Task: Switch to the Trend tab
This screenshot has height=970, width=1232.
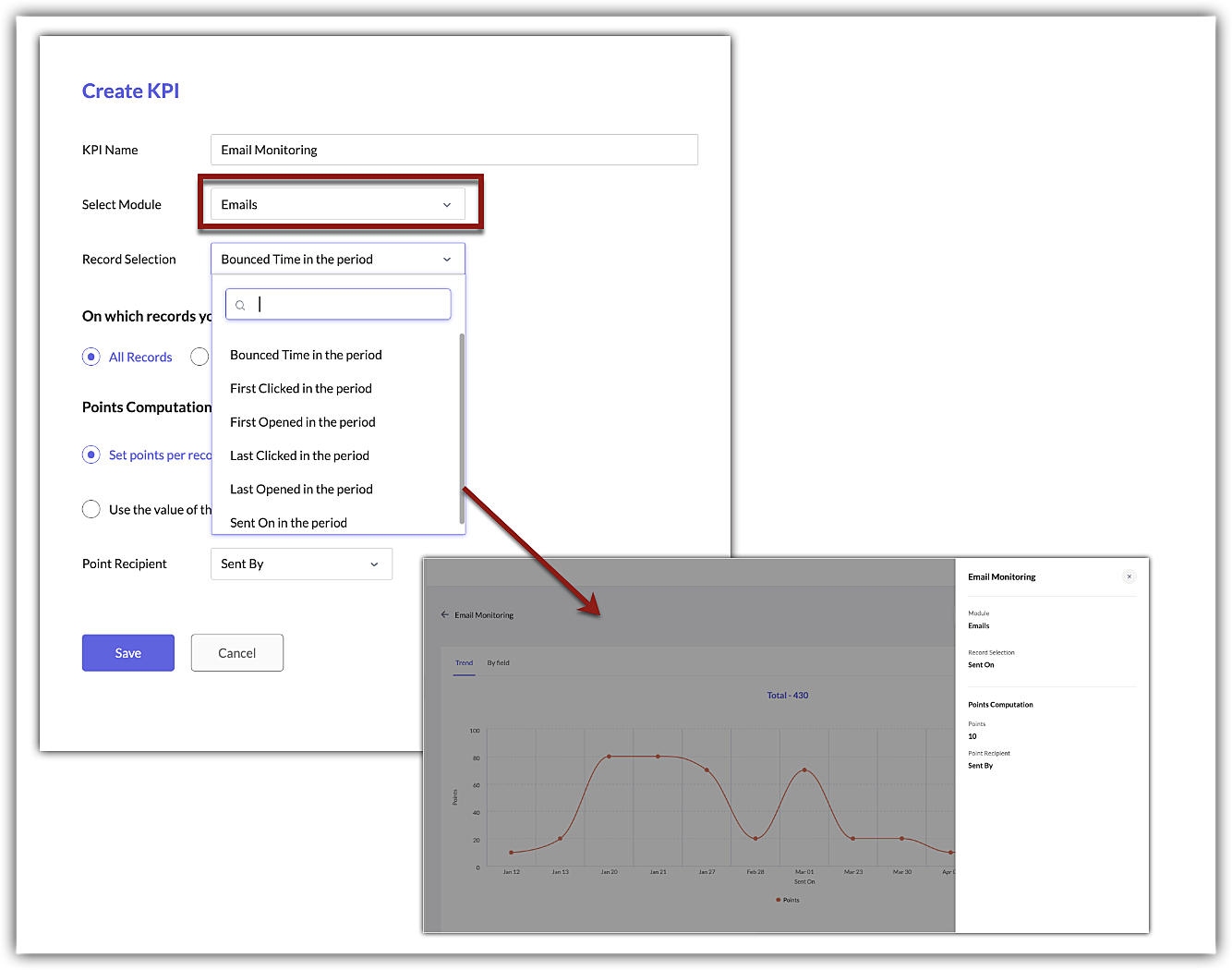Action: tap(464, 662)
